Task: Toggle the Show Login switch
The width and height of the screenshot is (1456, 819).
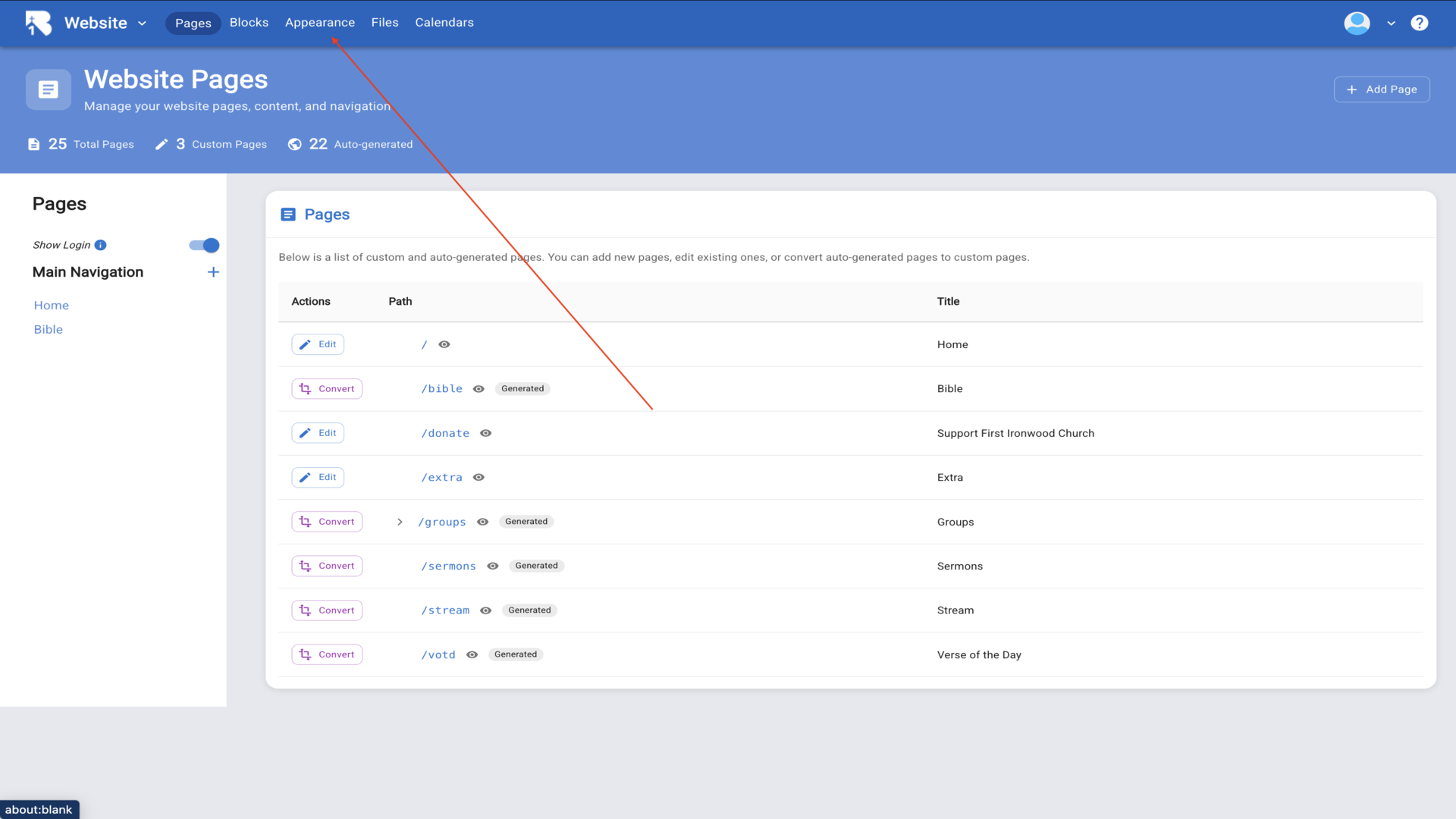Action: tap(204, 245)
